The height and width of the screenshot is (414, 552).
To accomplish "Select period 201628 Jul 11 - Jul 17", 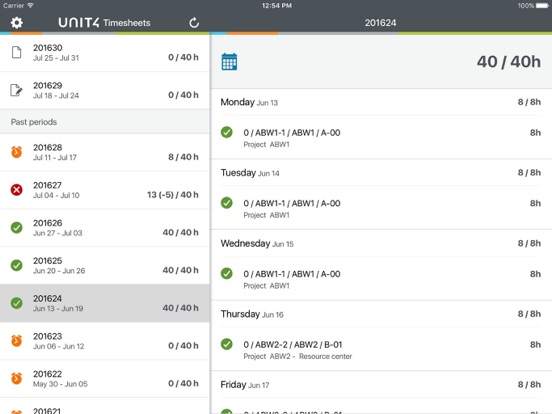I will point(105,152).
